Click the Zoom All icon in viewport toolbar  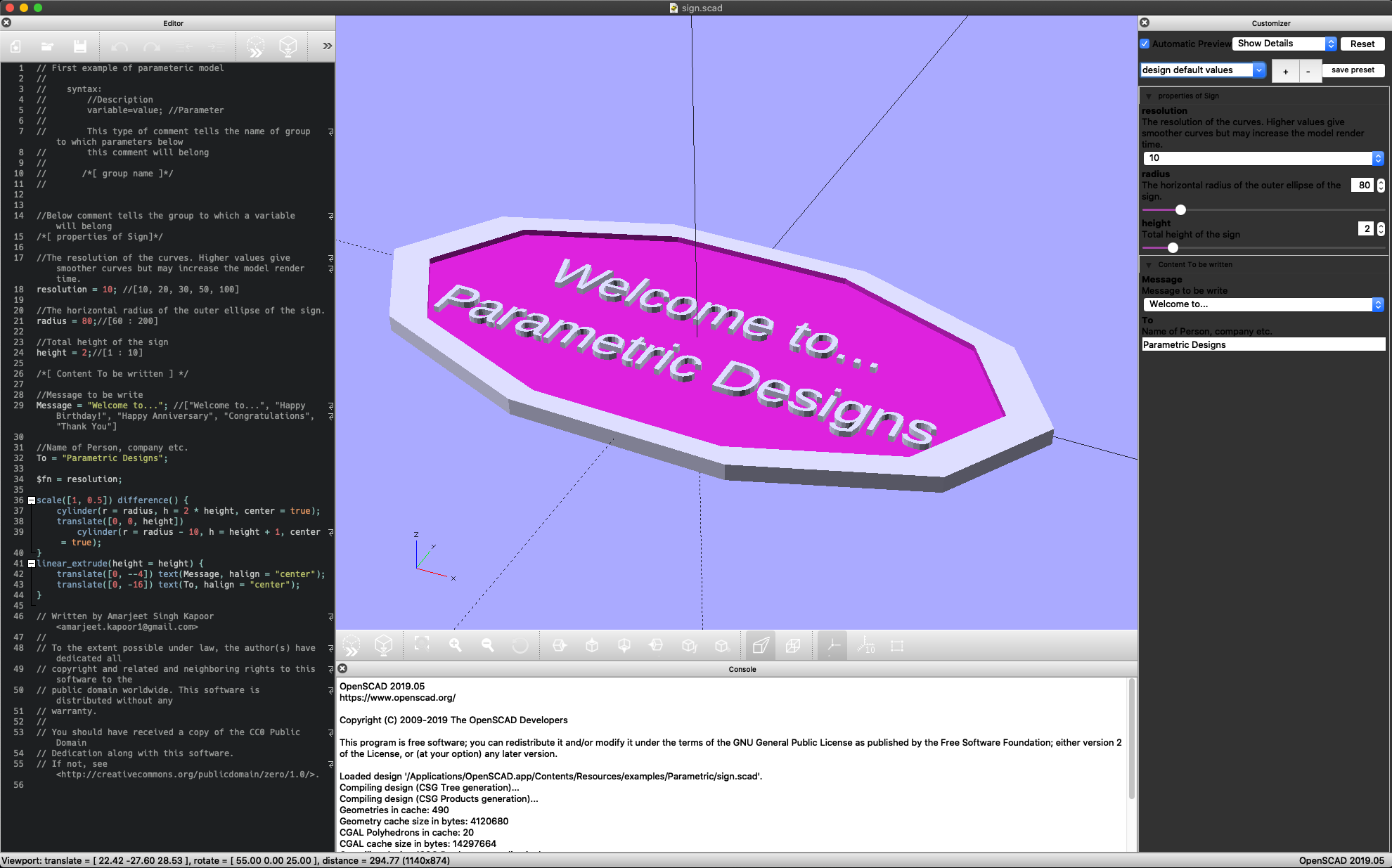[x=421, y=645]
